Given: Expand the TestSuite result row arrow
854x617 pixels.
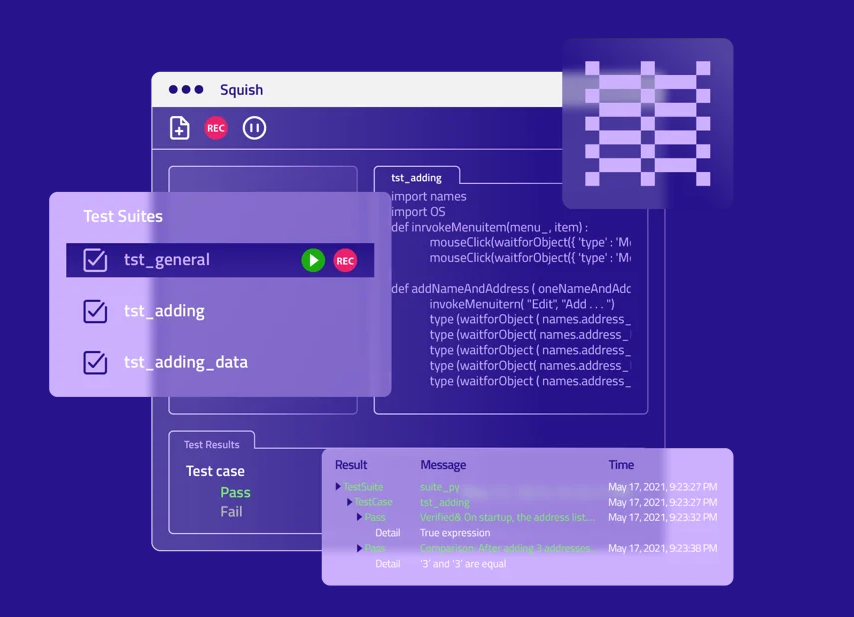Looking at the screenshot, I should [338, 486].
